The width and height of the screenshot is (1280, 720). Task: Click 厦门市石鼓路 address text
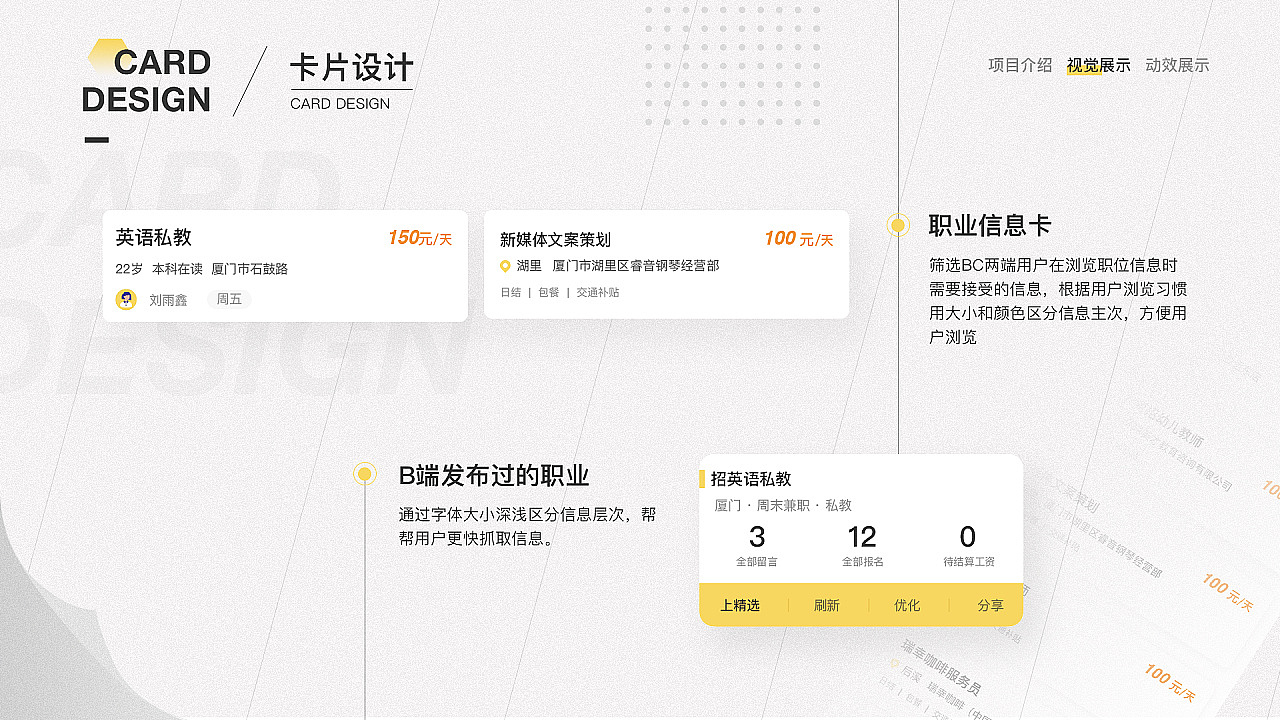click(249, 269)
